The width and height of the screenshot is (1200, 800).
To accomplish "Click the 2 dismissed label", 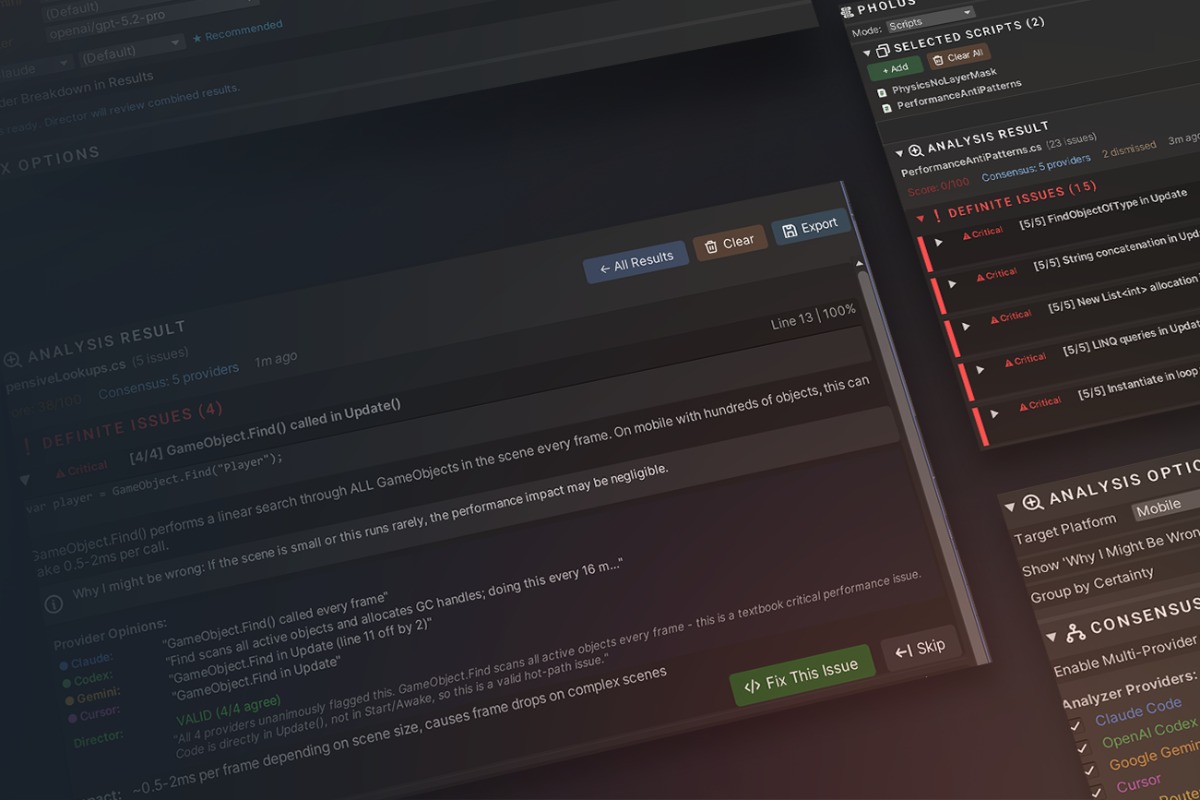I will click(1129, 152).
